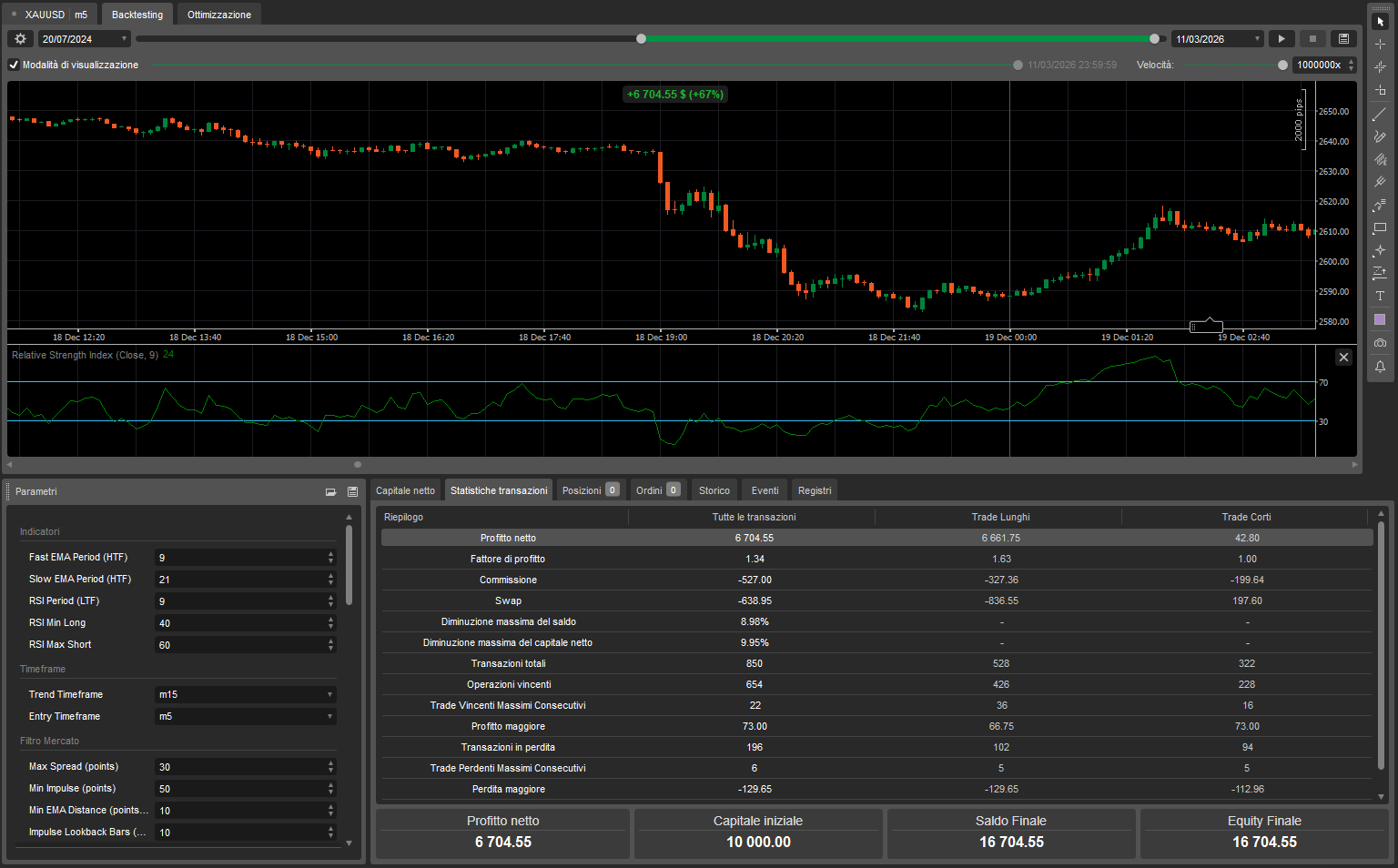Adjust RSI Min Long stepper arrows
This screenshot has width=1398, height=868.
(x=330, y=622)
